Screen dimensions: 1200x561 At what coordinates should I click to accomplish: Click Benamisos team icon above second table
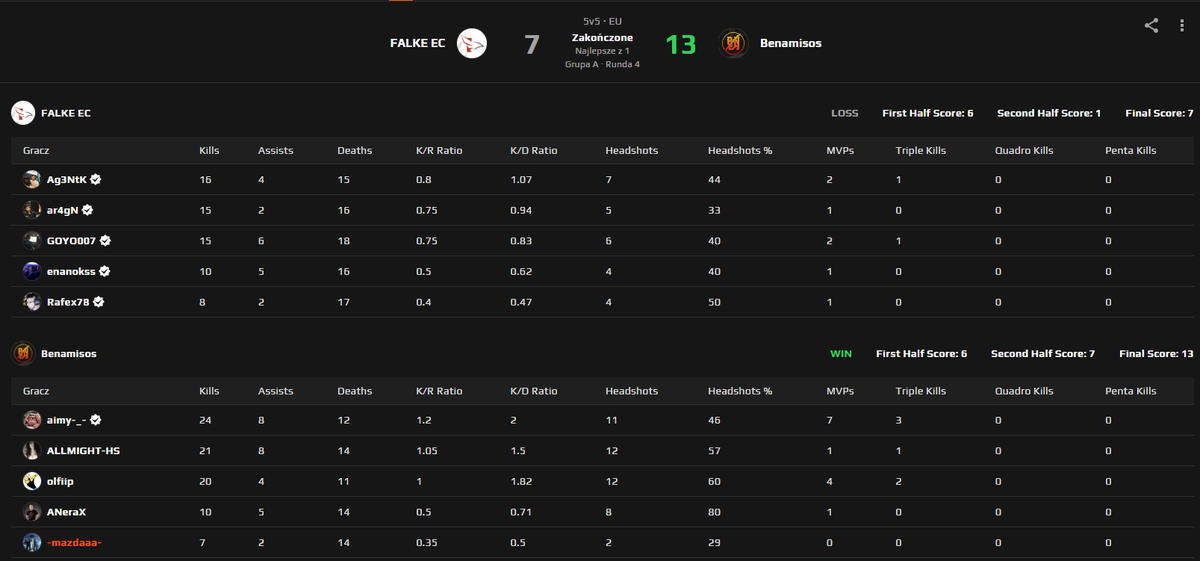point(23,353)
